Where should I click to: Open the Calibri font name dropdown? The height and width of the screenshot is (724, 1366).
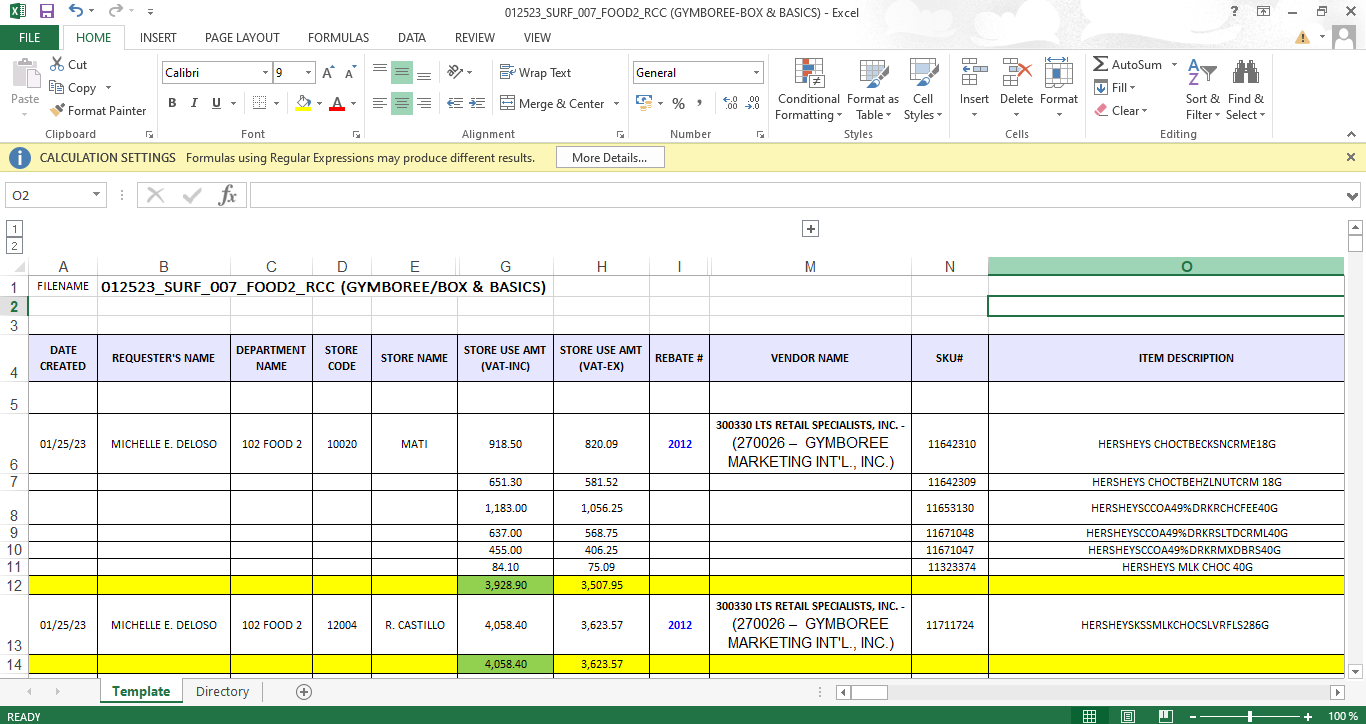point(265,73)
